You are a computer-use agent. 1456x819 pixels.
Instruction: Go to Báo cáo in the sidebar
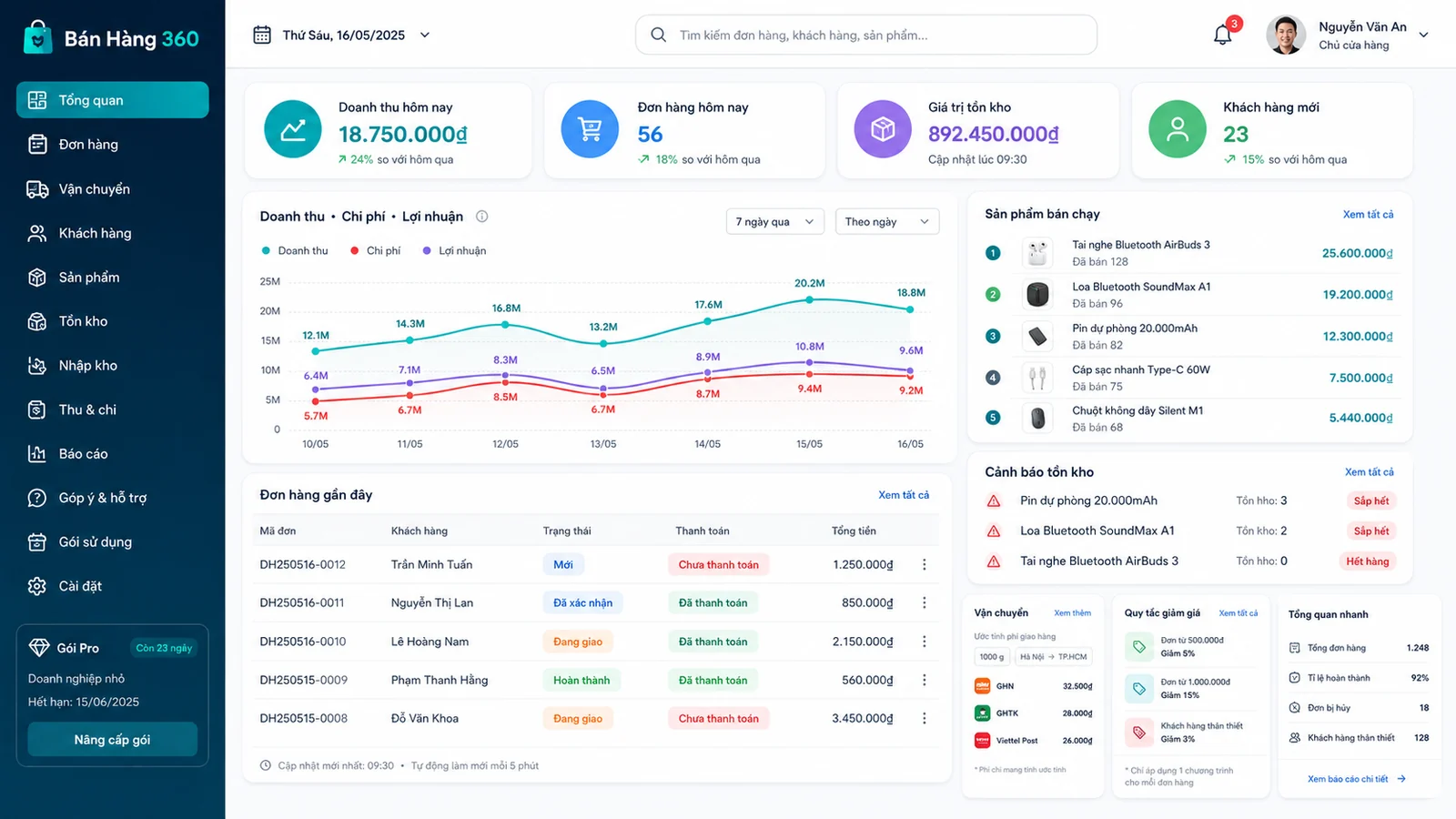tap(113, 453)
